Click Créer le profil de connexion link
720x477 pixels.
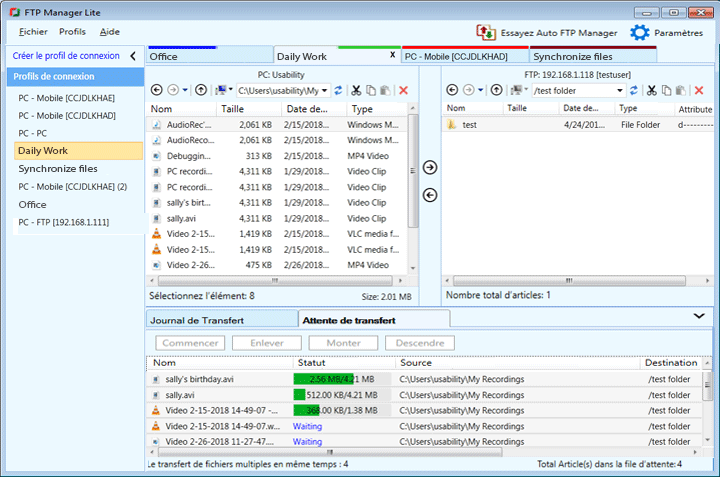click(66, 56)
